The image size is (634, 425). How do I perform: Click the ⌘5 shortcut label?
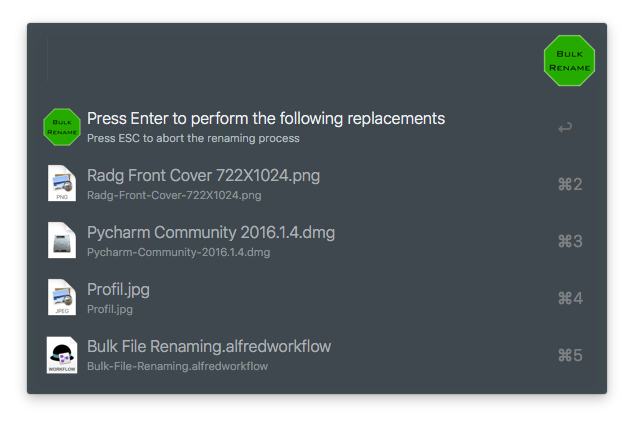tap(569, 355)
